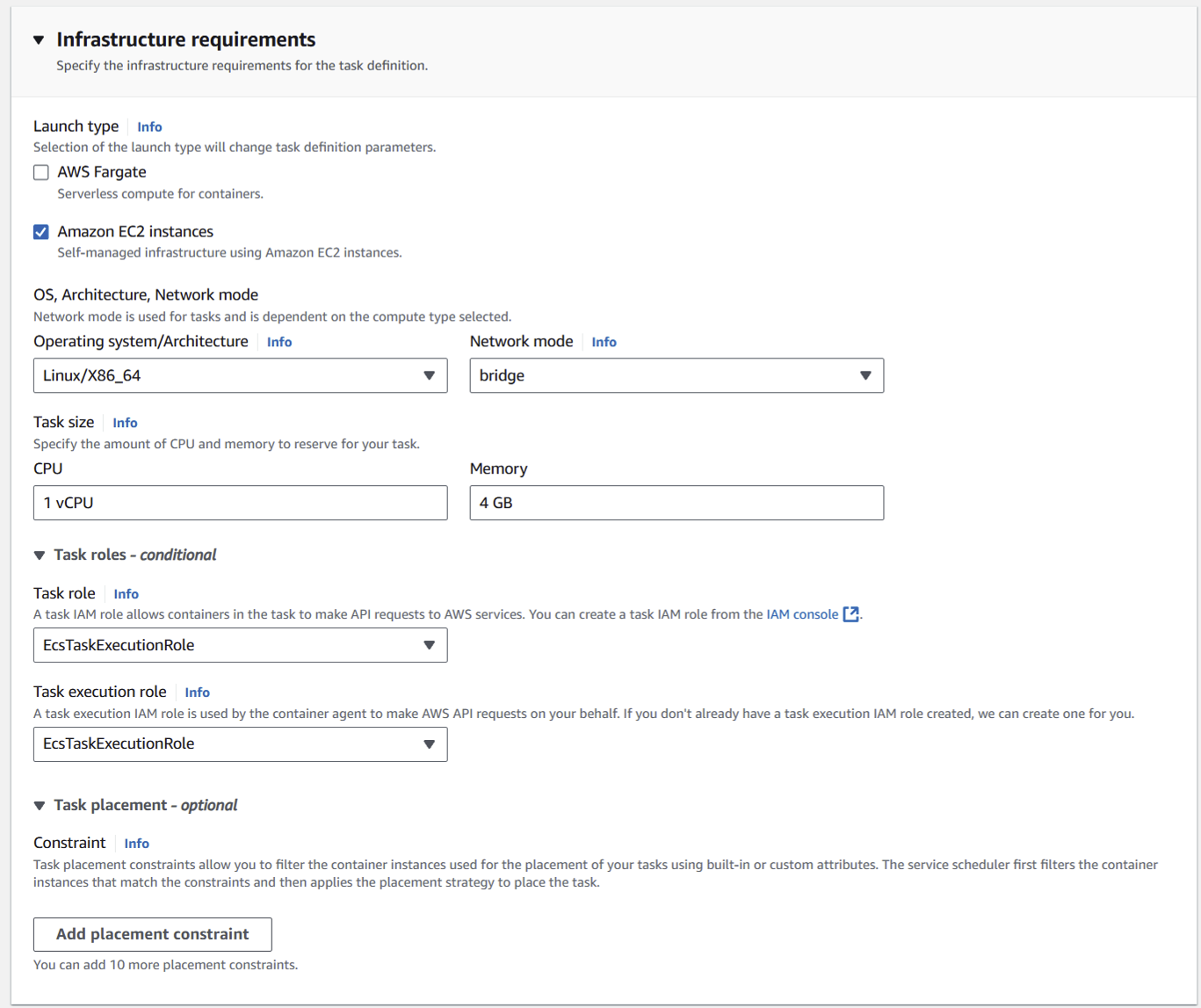Enable the AWS Fargate checkbox
Image resolution: width=1201 pixels, height=1008 pixels.
tap(41, 173)
